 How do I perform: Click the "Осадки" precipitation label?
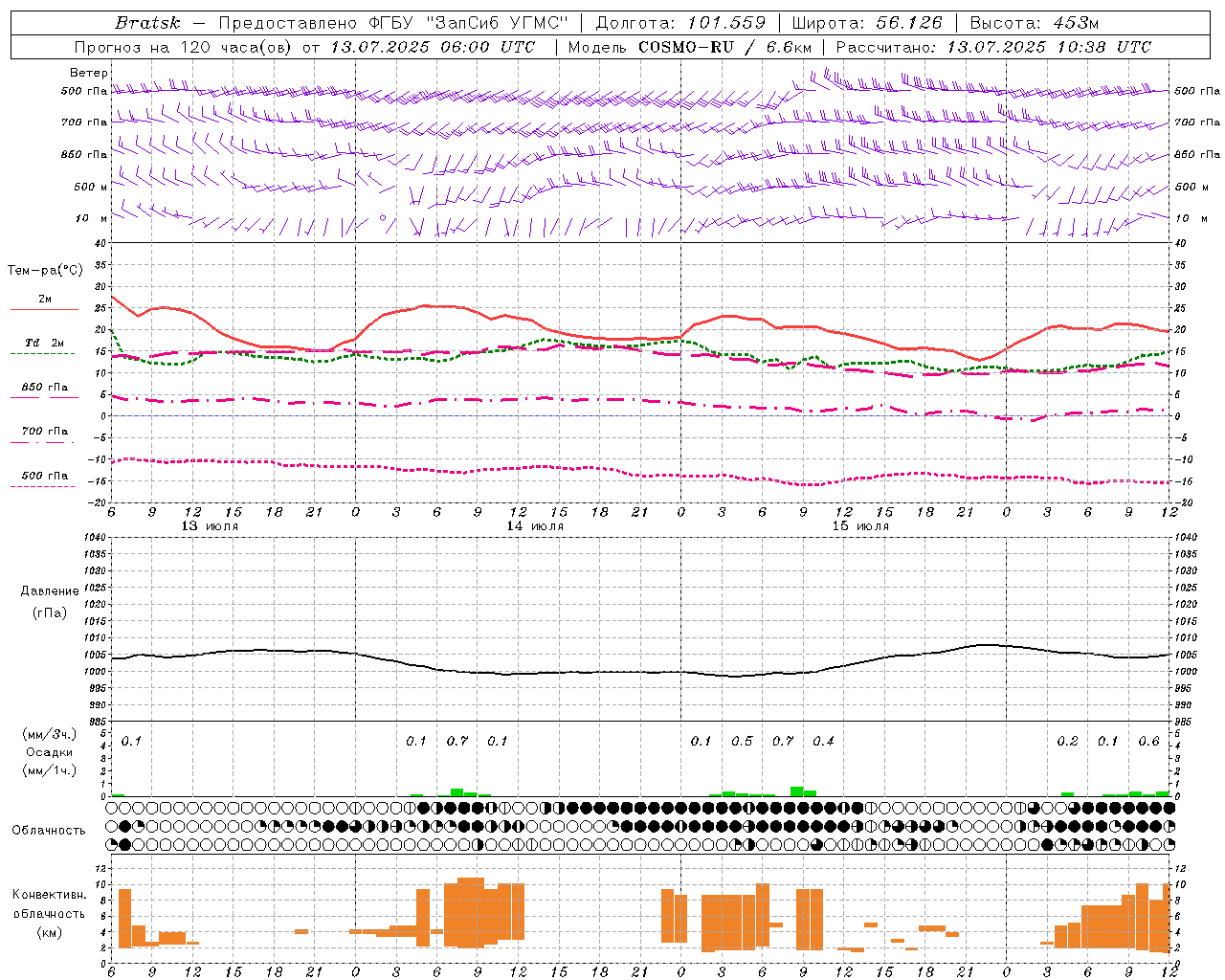[50, 752]
